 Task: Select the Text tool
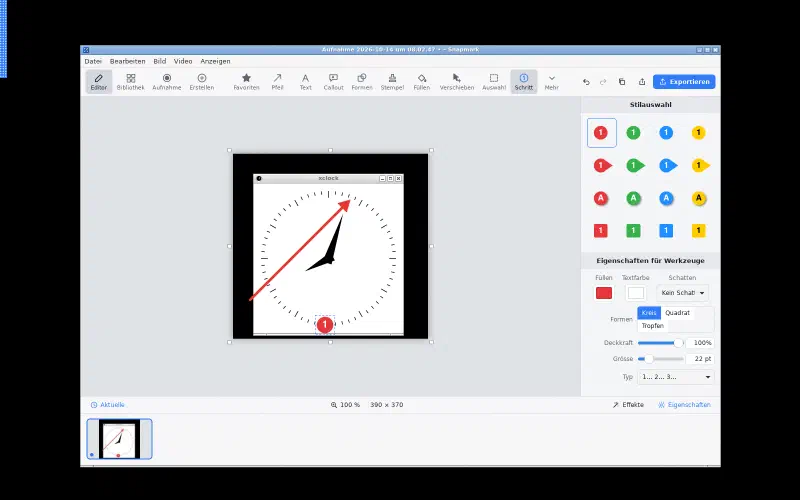pos(305,82)
